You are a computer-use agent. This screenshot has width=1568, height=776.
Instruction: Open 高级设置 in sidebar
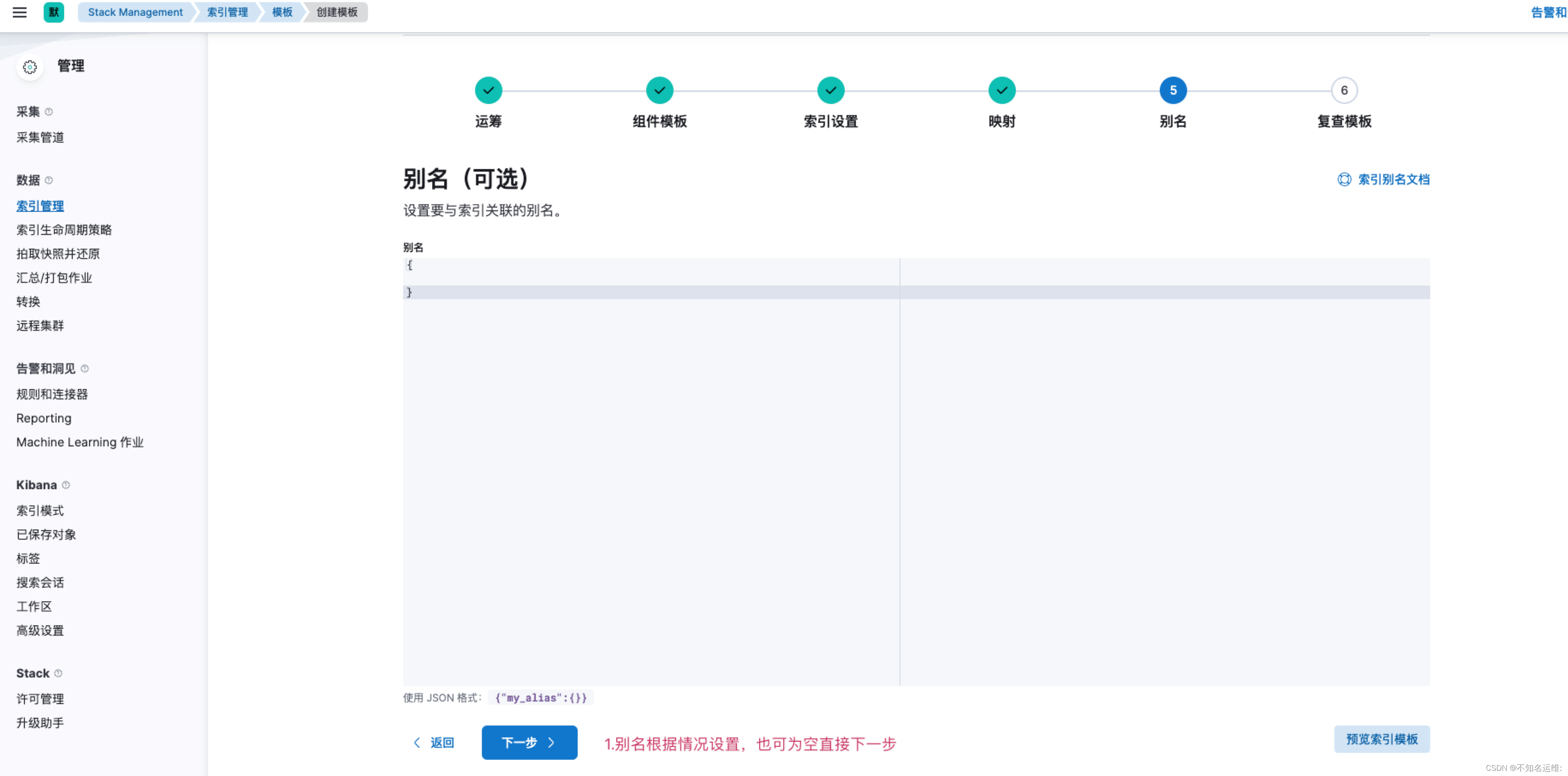40,630
